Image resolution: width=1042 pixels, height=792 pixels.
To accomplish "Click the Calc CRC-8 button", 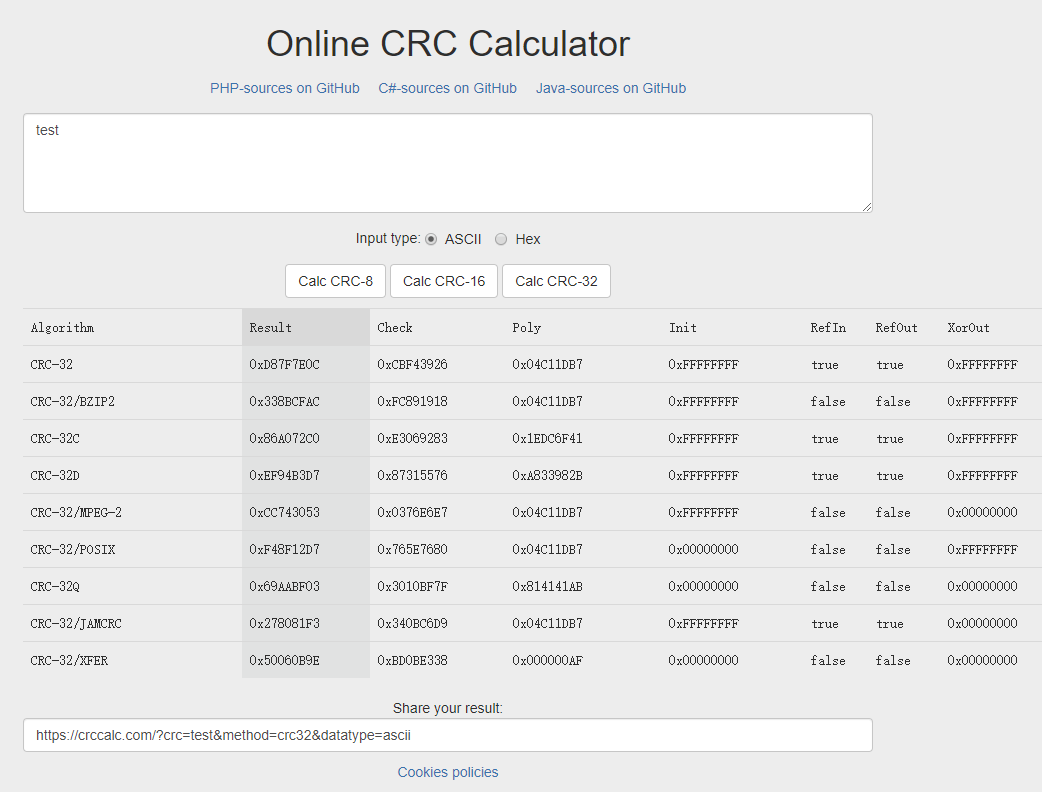I will [336, 281].
